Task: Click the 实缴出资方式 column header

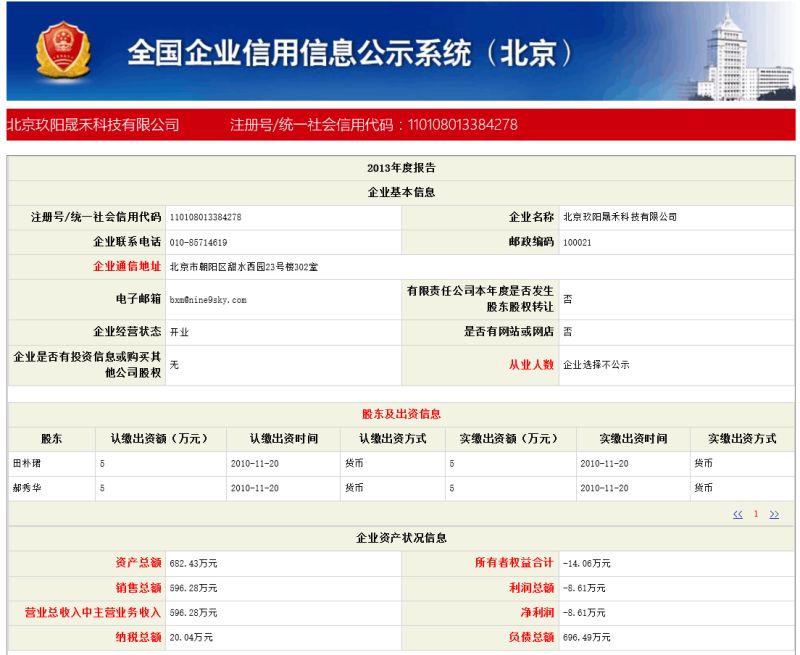Action: click(x=741, y=439)
